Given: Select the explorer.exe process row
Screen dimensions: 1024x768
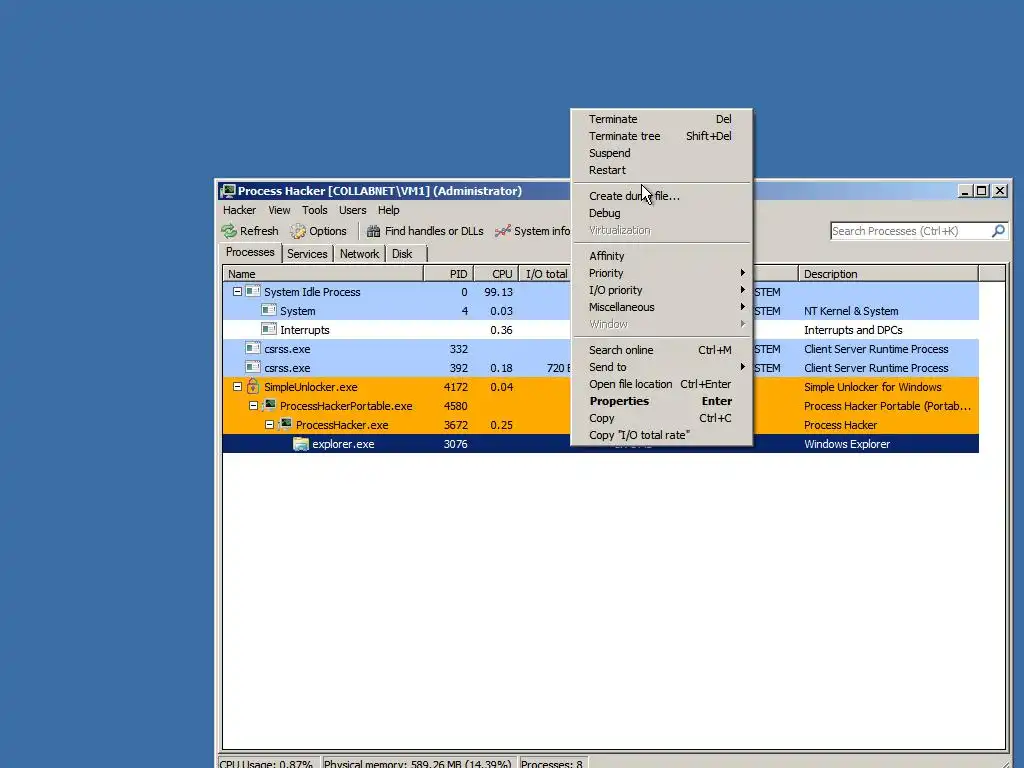Looking at the screenshot, I should (600, 444).
